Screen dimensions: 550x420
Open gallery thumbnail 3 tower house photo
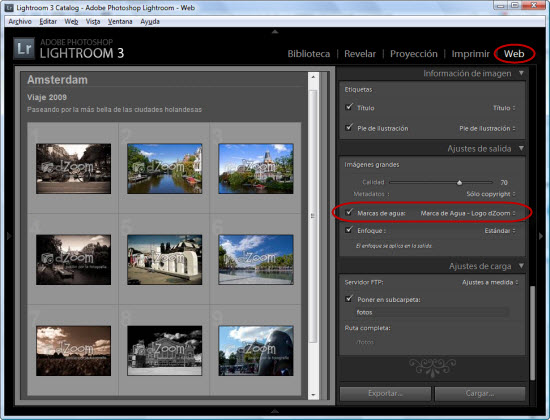pyautogui.click(x=256, y=168)
